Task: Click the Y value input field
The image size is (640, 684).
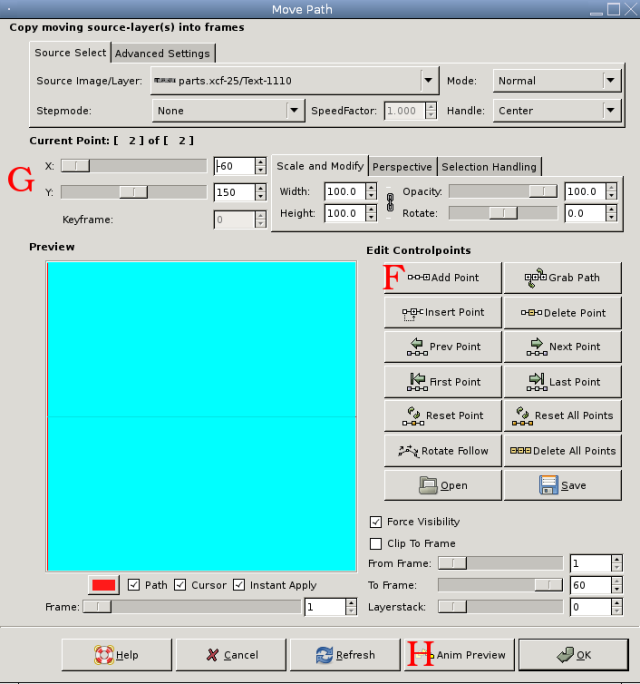Action: 234,192
